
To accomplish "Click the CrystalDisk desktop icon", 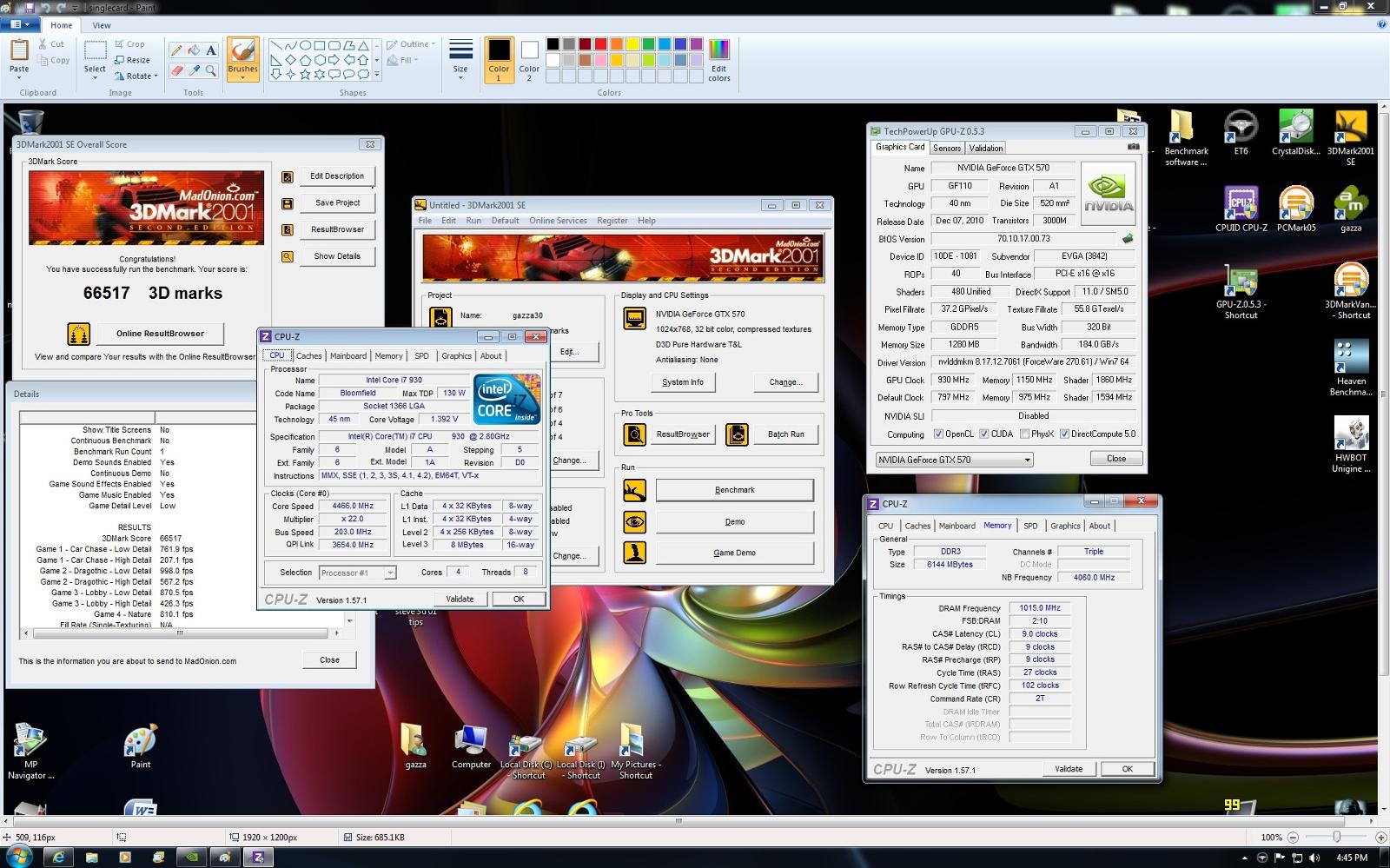I will (x=1295, y=133).
